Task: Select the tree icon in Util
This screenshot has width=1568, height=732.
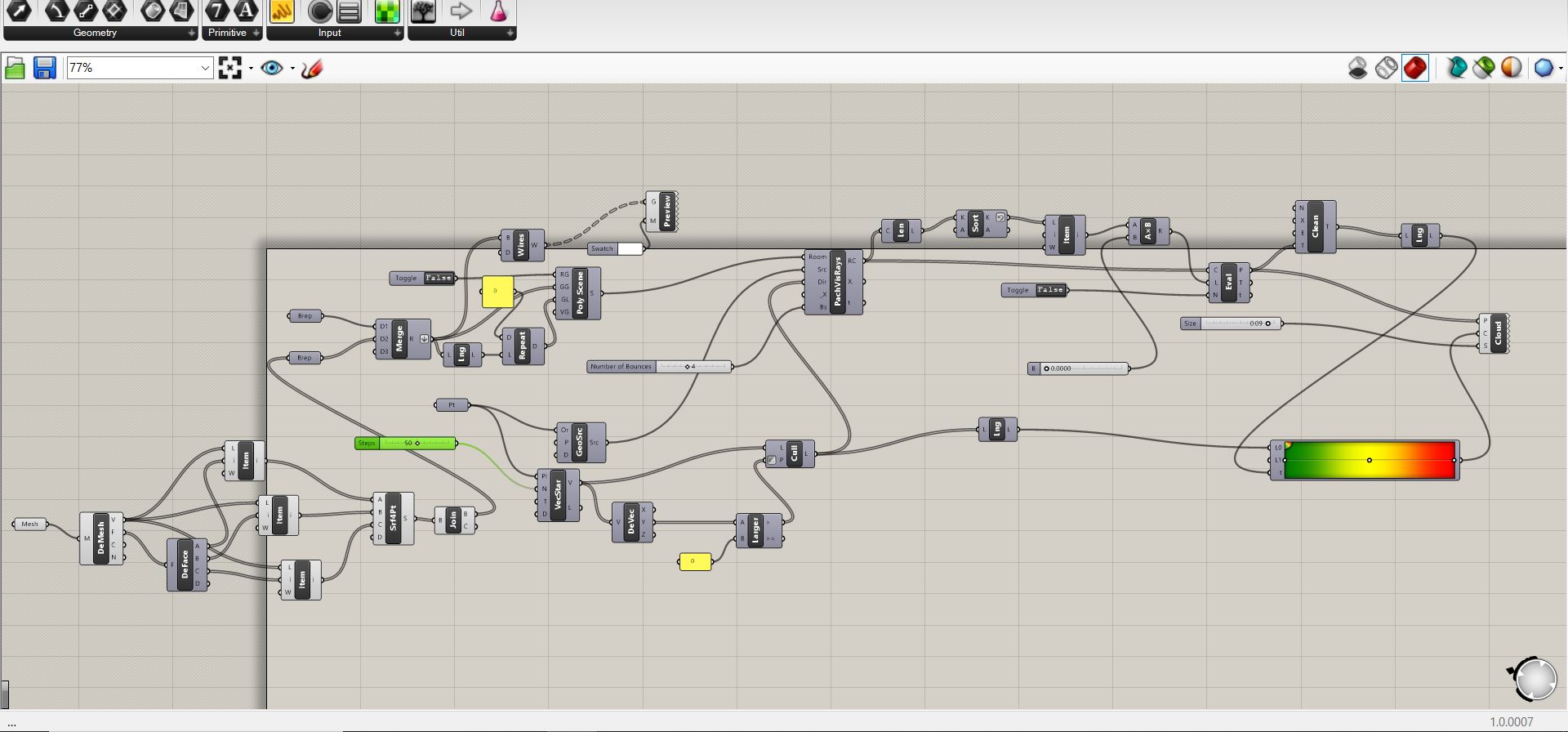Action: click(x=423, y=11)
